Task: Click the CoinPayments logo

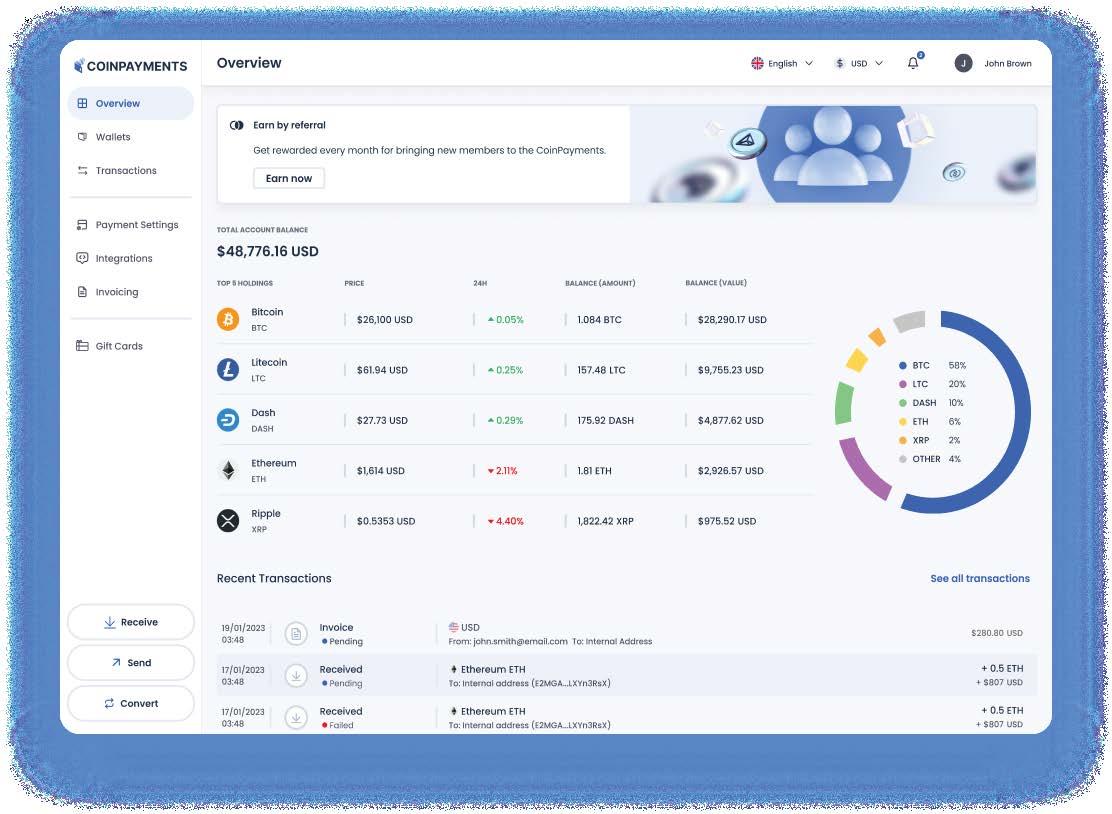Action: (130, 66)
